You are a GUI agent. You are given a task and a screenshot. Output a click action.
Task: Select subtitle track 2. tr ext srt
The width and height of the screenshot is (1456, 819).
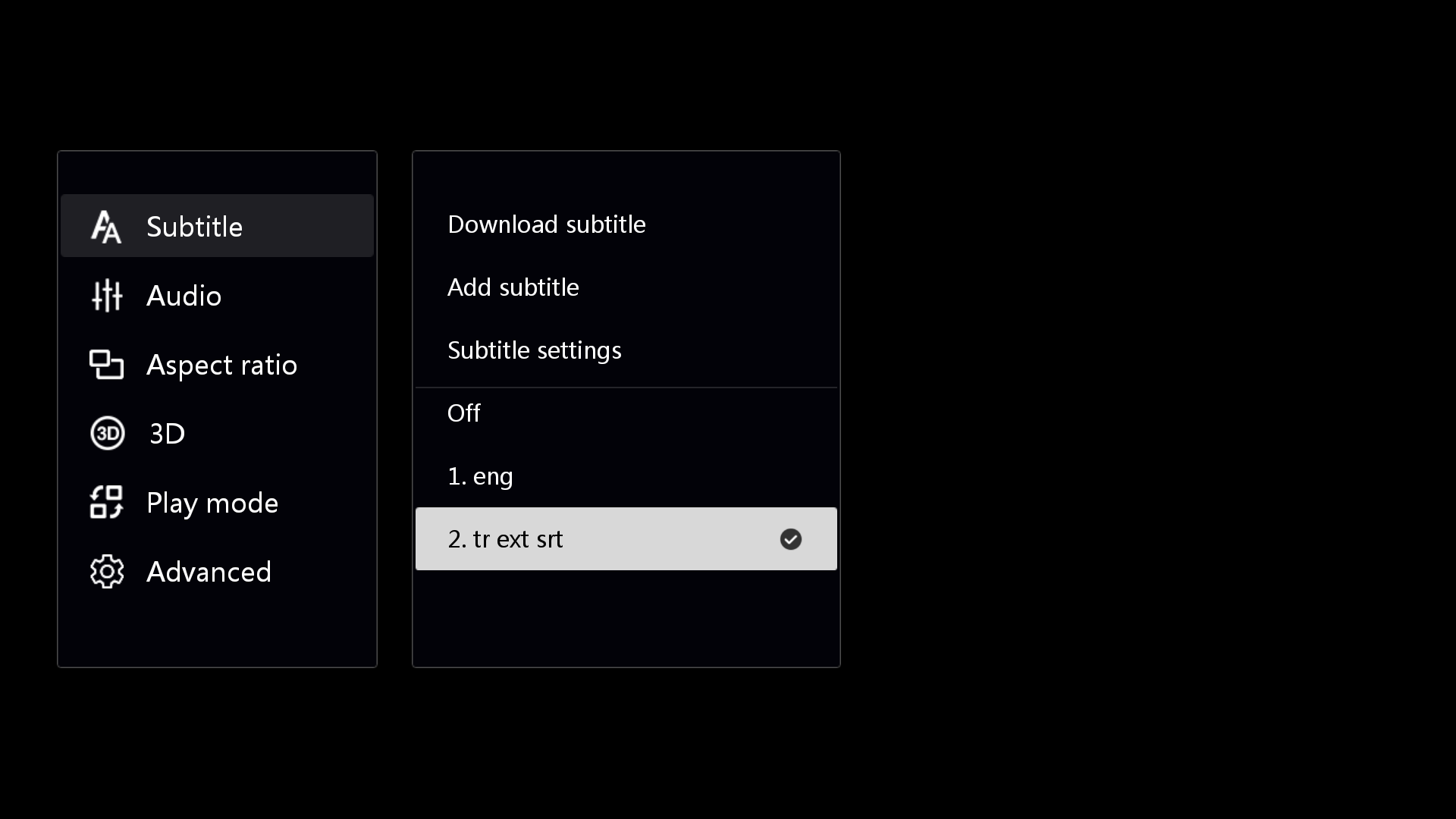click(x=626, y=539)
